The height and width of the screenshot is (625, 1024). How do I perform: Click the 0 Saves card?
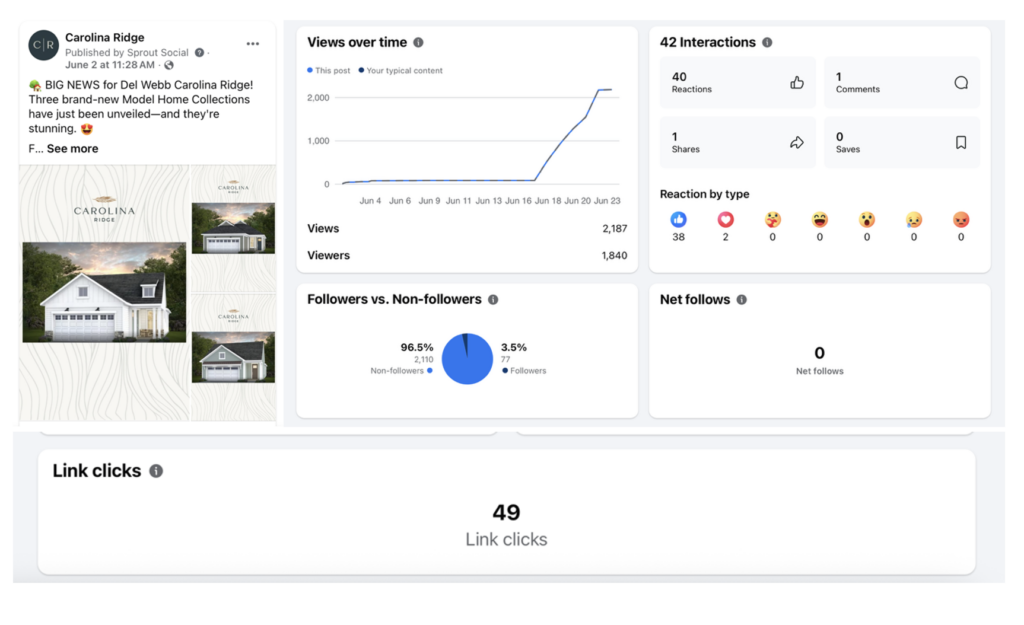click(x=902, y=142)
